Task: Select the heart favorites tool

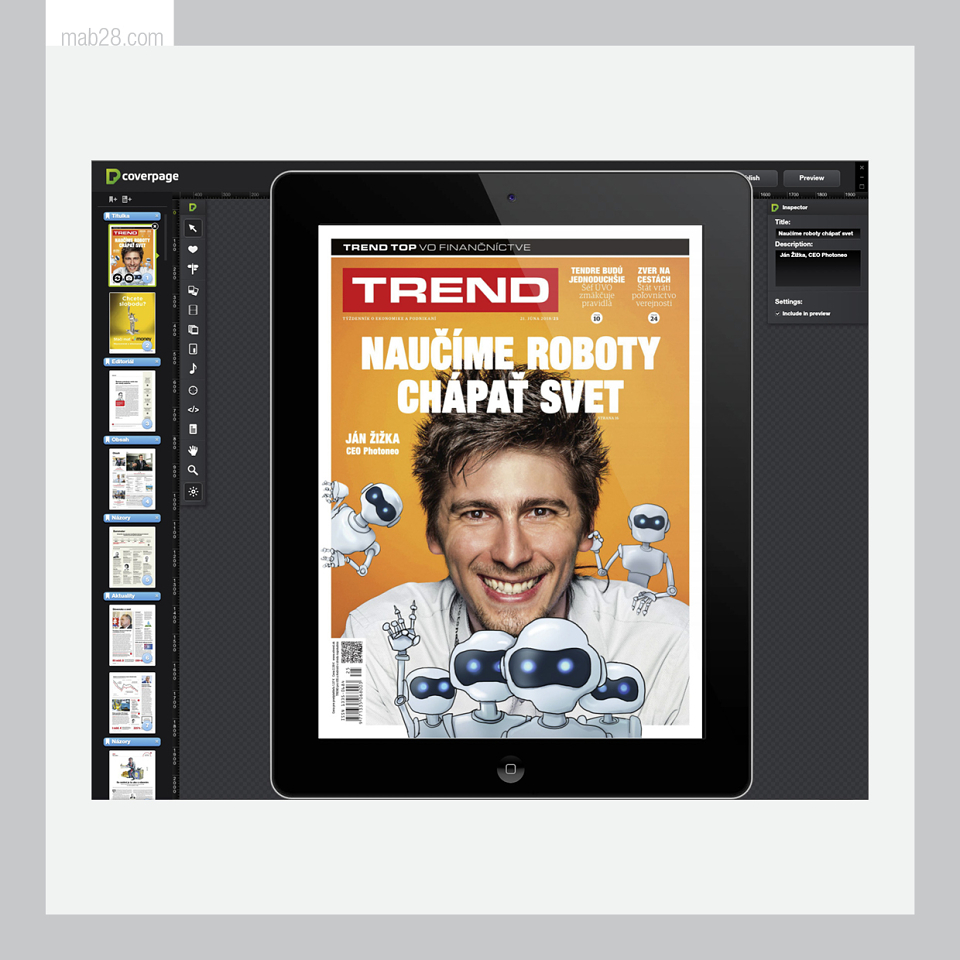Action: pos(193,249)
